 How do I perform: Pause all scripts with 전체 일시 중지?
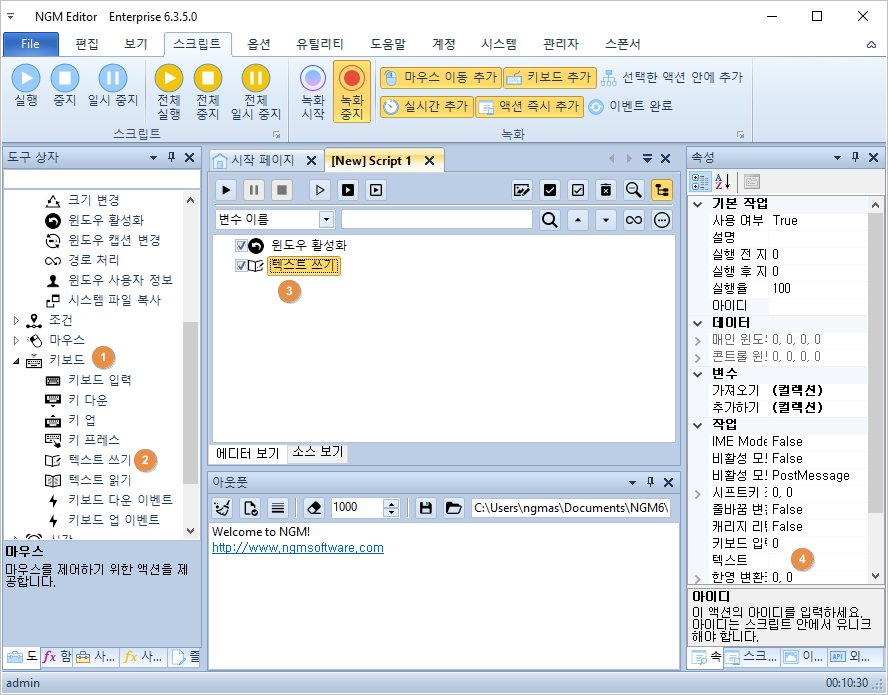pos(256,92)
